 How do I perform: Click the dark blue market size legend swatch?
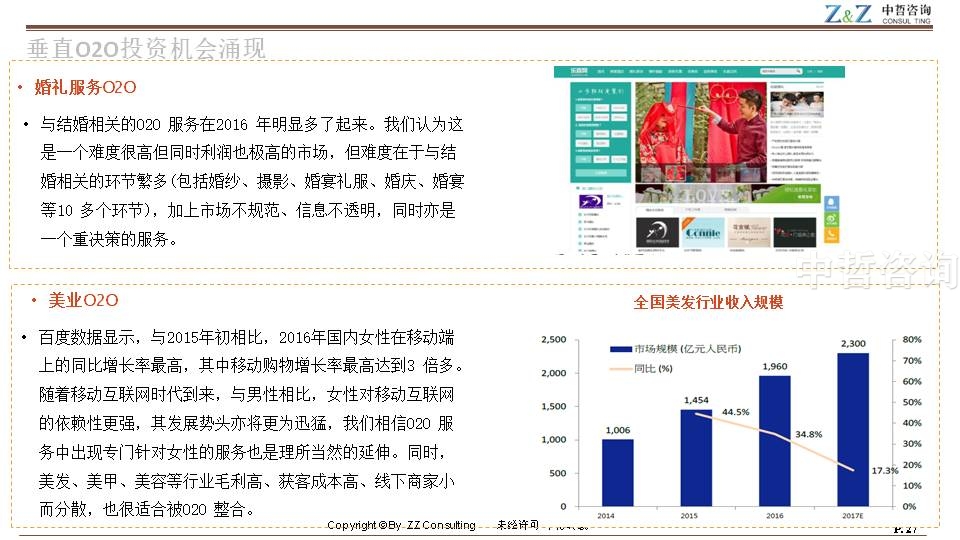pyautogui.click(x=621, y=349)
